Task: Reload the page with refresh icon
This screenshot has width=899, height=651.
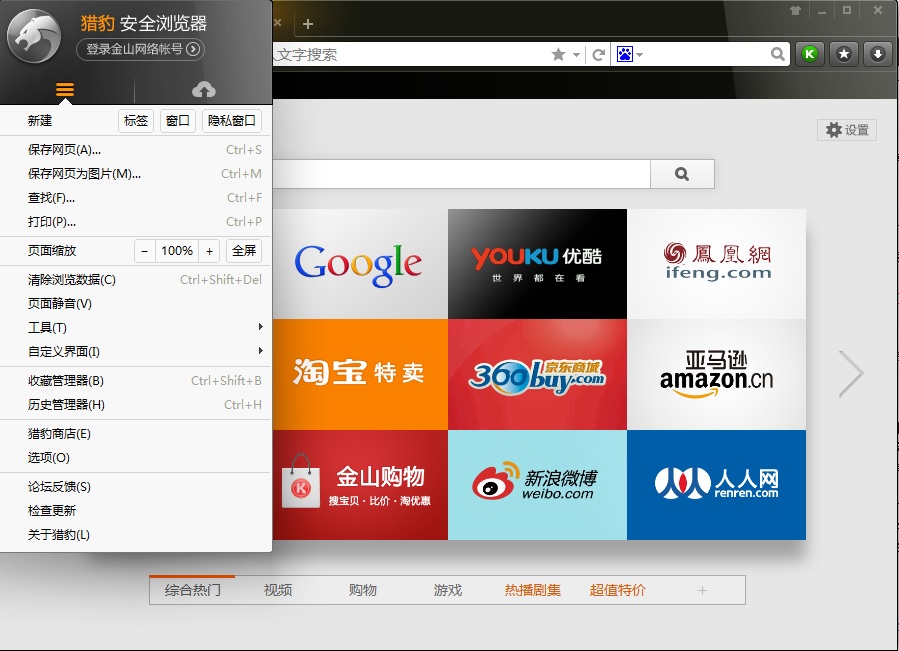Action: coord(599,55)
